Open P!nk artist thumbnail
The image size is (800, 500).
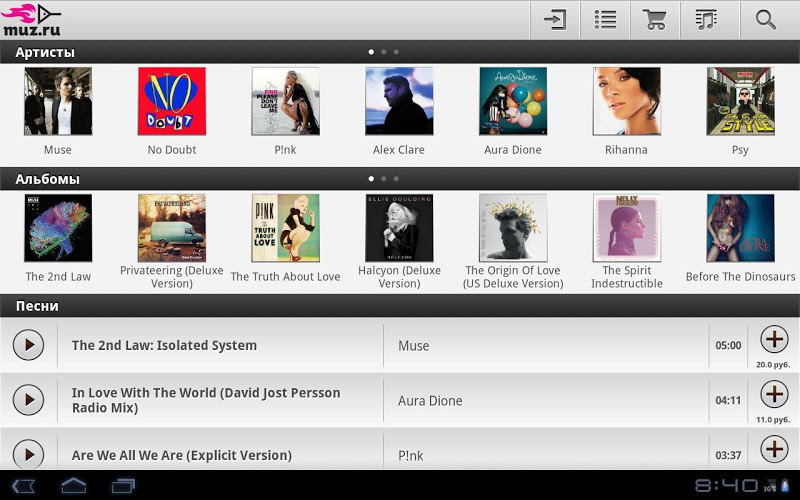pyautogui.click(x=286, y=101)
